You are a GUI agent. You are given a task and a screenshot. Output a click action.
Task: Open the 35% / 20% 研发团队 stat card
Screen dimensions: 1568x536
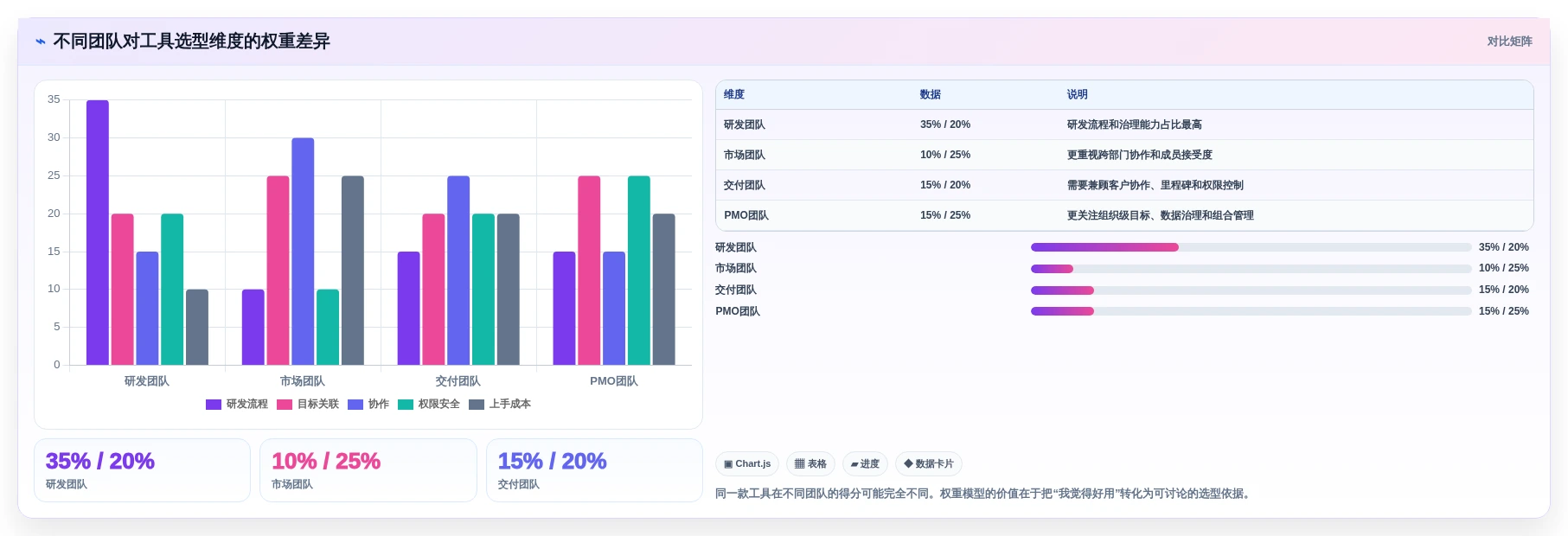[142, 470]
